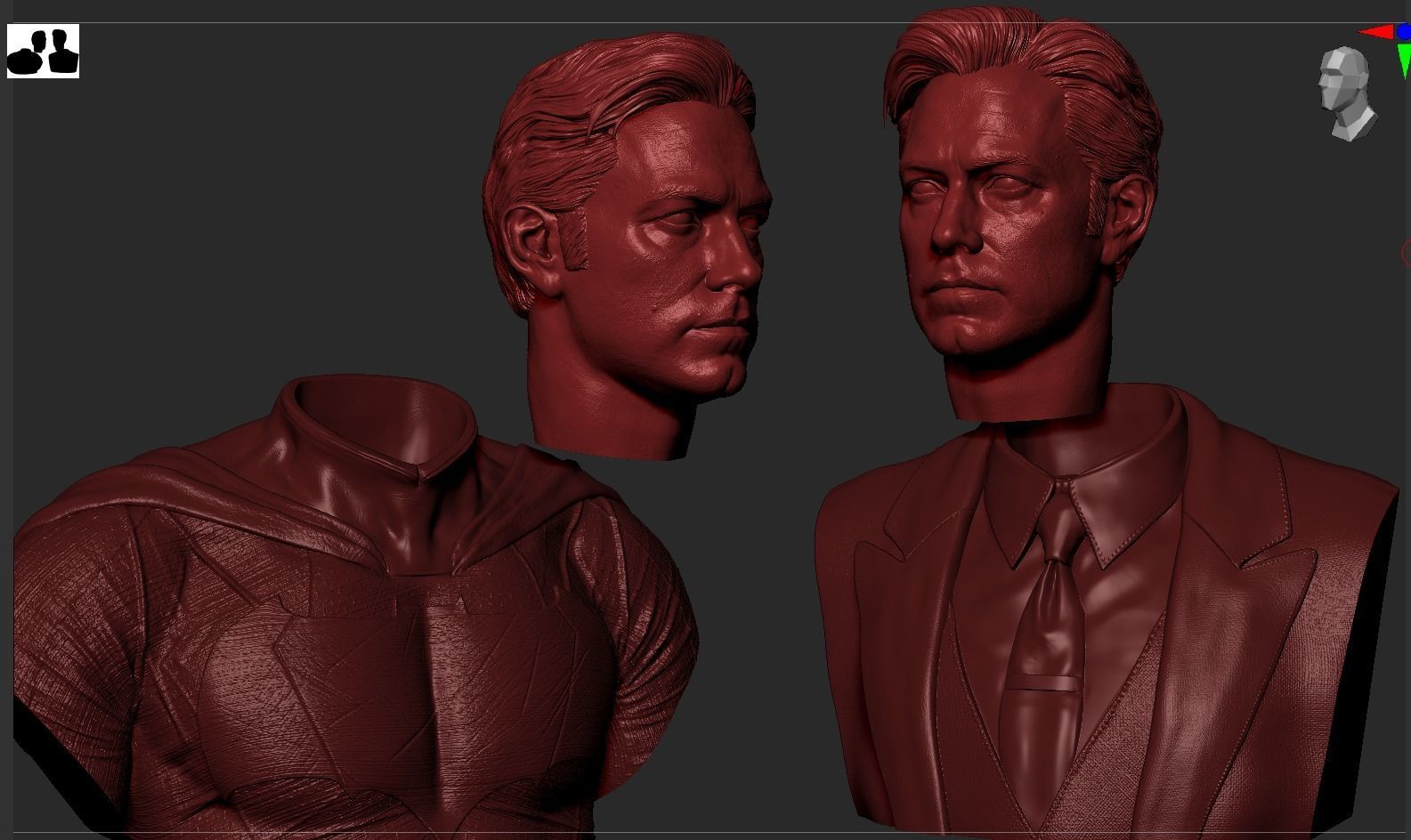This screenshot has width=1411, height=840.
Task: Select the head atop the suit bust
Action: coord(1024,214)
